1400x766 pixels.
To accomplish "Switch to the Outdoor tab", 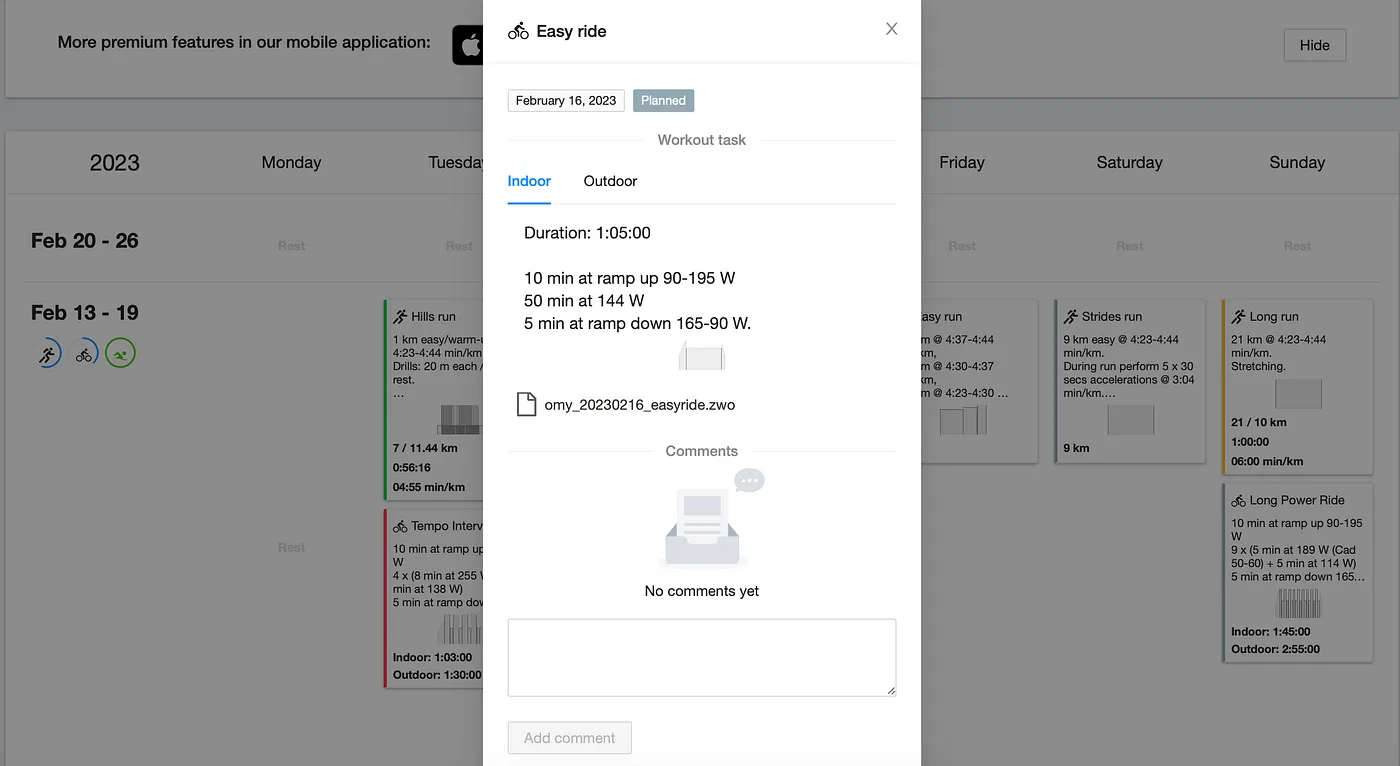I will click(610, 181).
